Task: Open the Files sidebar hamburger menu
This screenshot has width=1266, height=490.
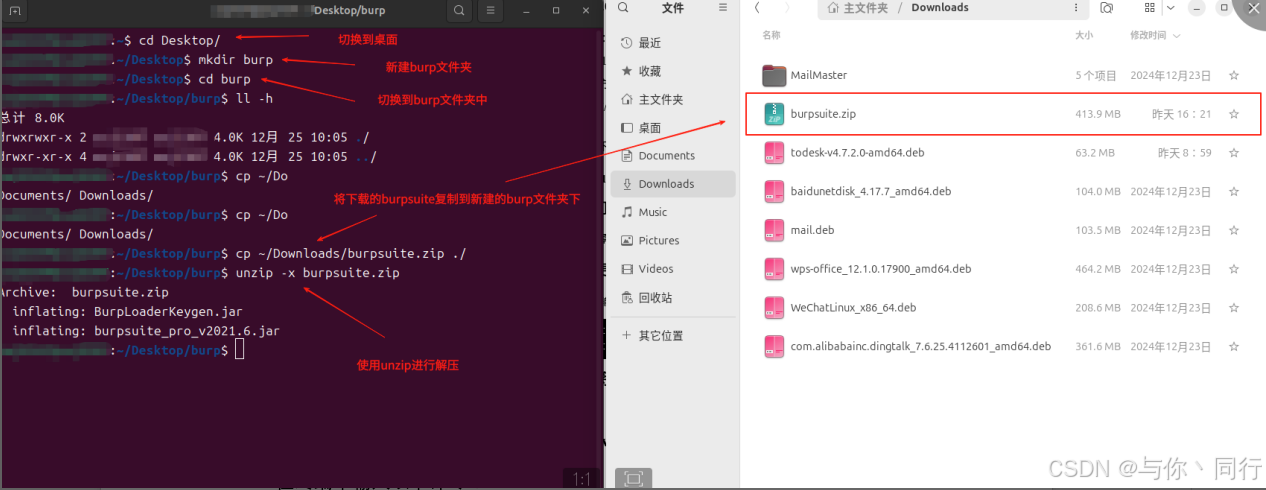Action: tap(723, 7)
